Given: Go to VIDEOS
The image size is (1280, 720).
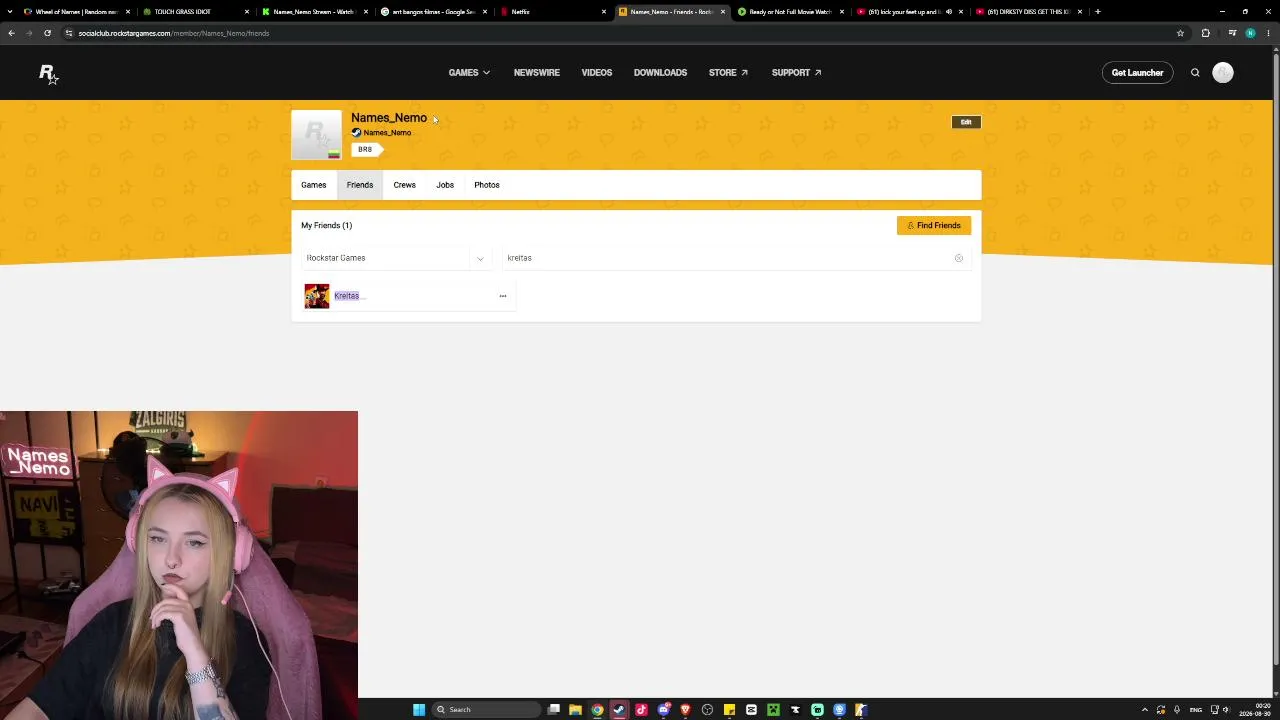Looking at the screenshot, I should 597,73.
